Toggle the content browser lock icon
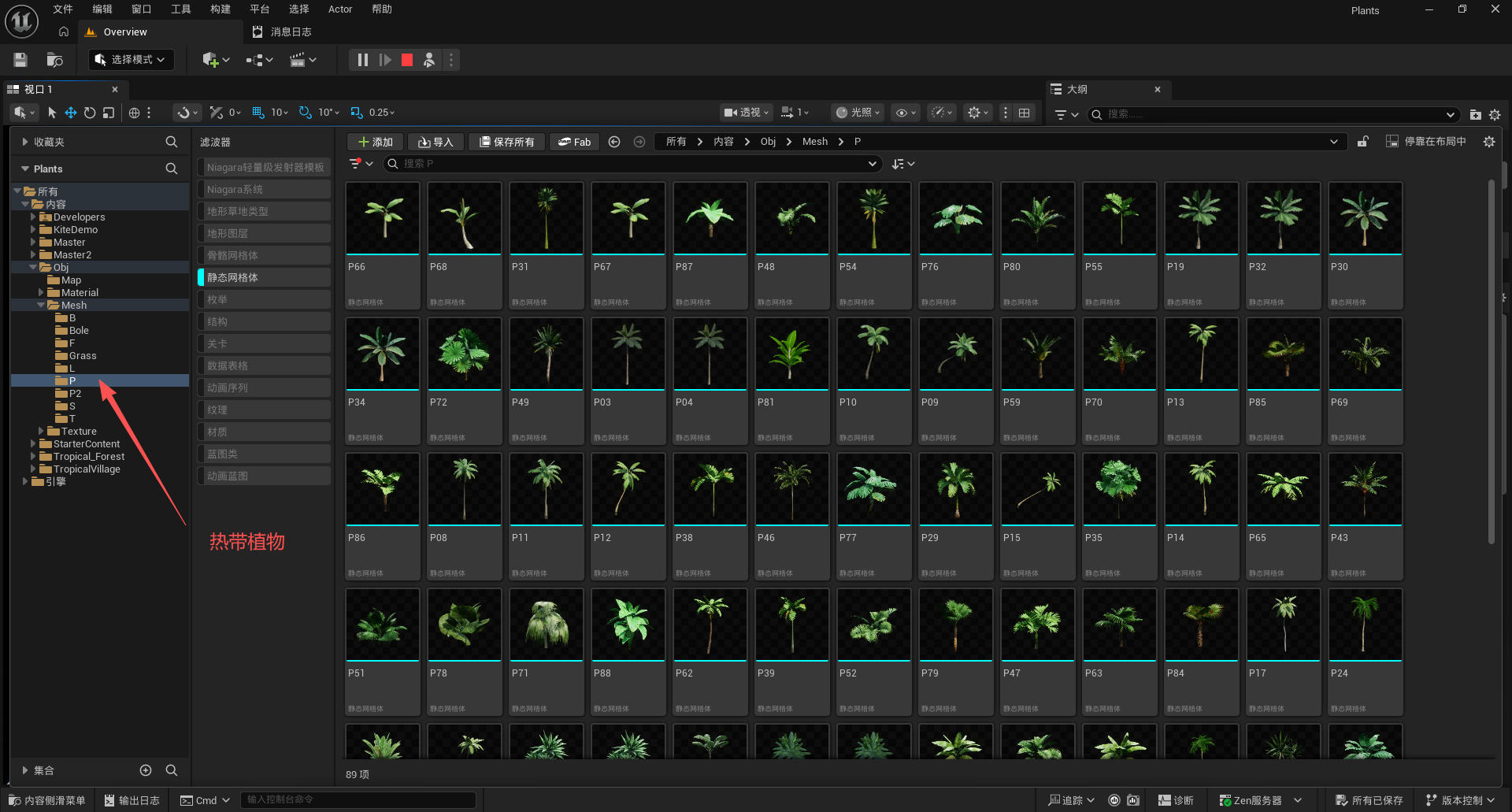Screen dimensions: 1512x812 click(1363, 142)
